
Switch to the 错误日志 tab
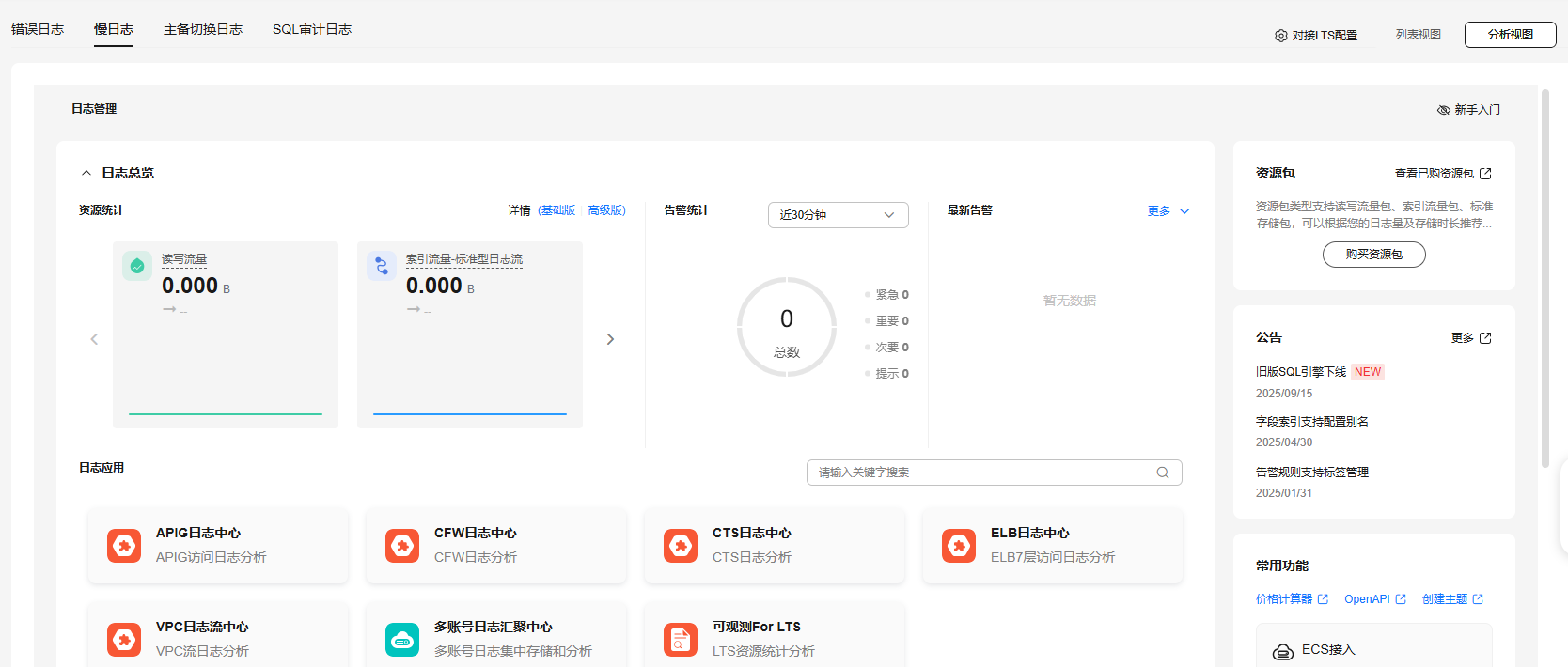coord(38,30)
